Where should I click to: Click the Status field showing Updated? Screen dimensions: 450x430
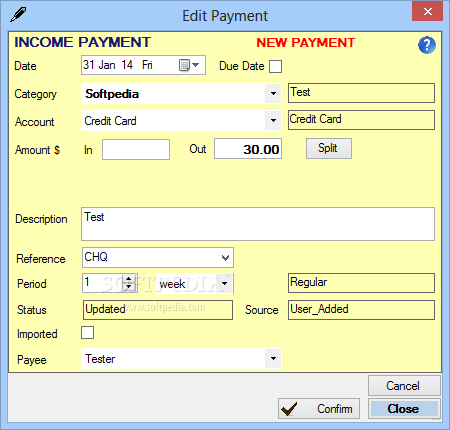click(158, 310)
